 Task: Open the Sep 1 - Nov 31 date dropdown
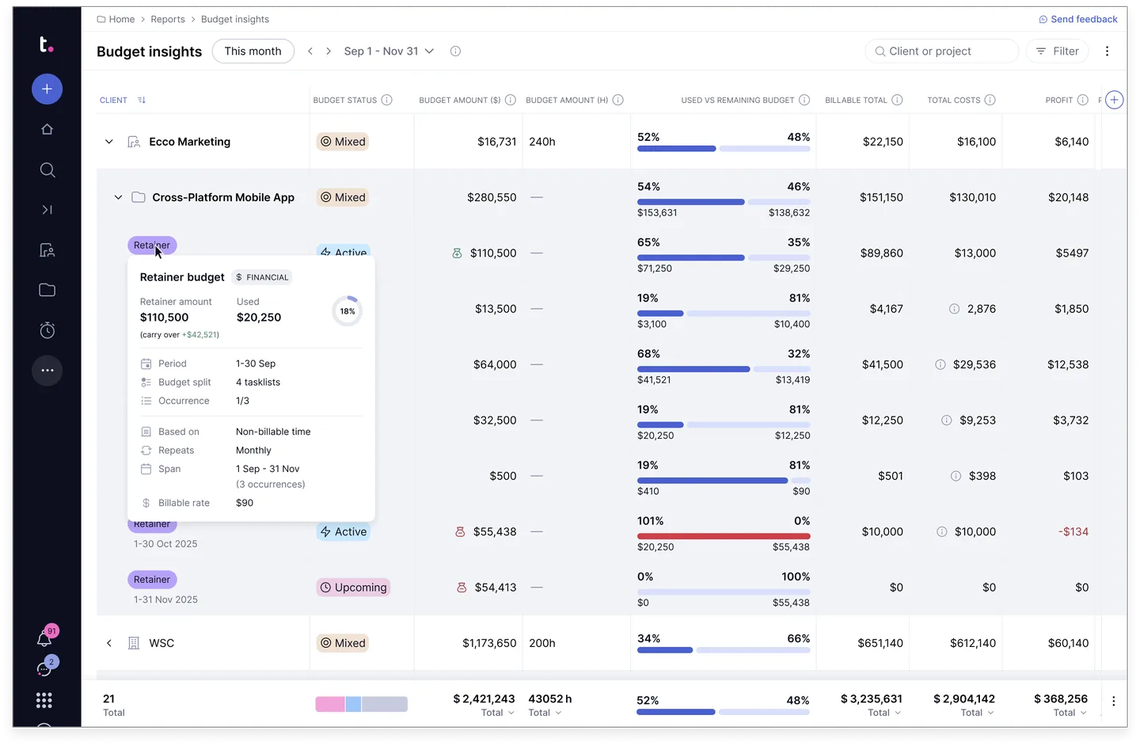(x=389, y=51)
